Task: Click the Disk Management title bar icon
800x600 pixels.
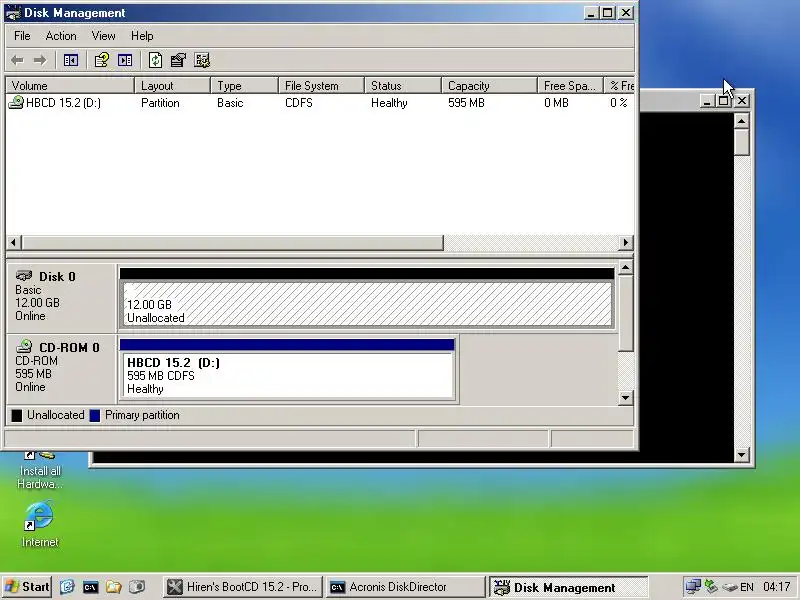Action: coord(13,13)
